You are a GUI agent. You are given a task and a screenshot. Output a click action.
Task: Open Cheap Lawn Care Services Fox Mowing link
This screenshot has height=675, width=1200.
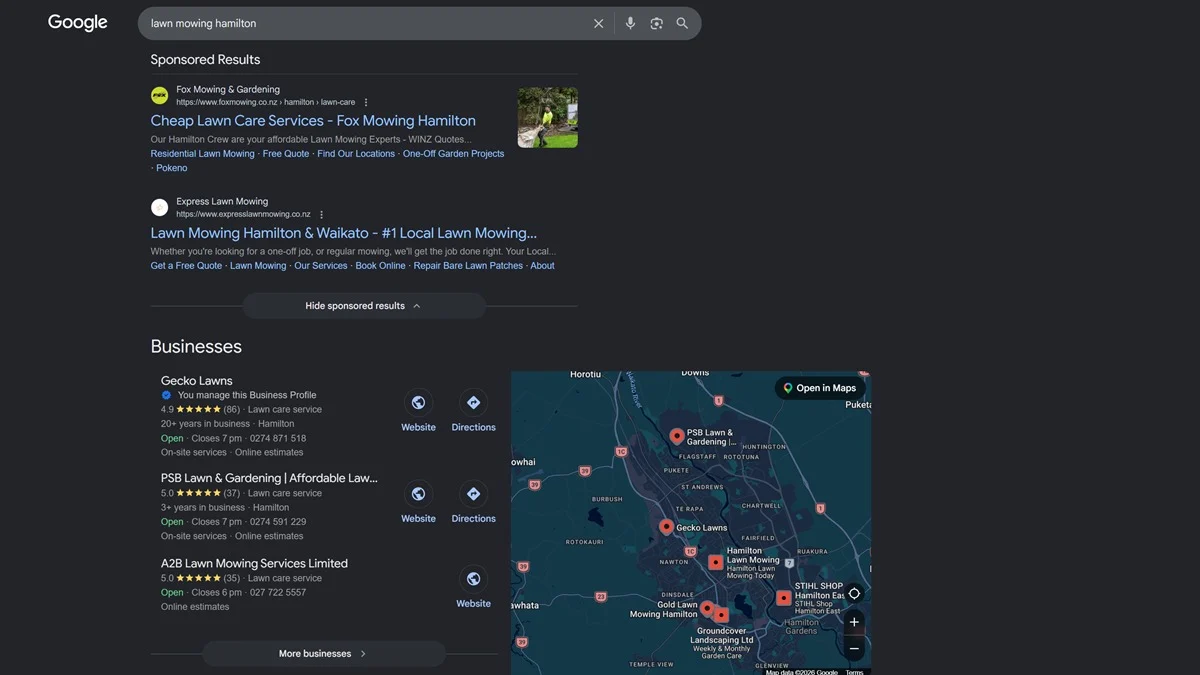pyautogui.click(x=313, y=121)
